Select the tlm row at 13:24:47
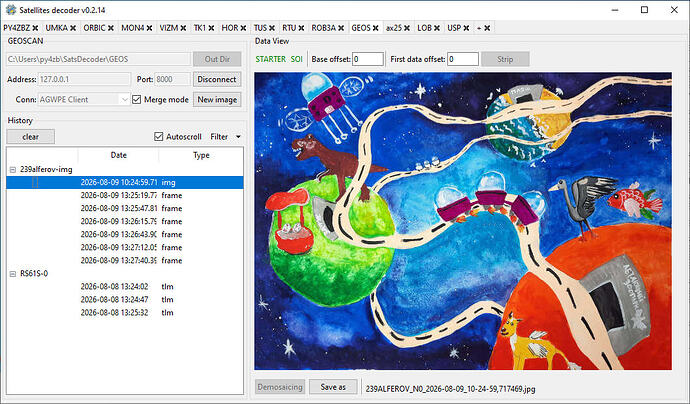The image size is (690, 404). pos(125,300)
